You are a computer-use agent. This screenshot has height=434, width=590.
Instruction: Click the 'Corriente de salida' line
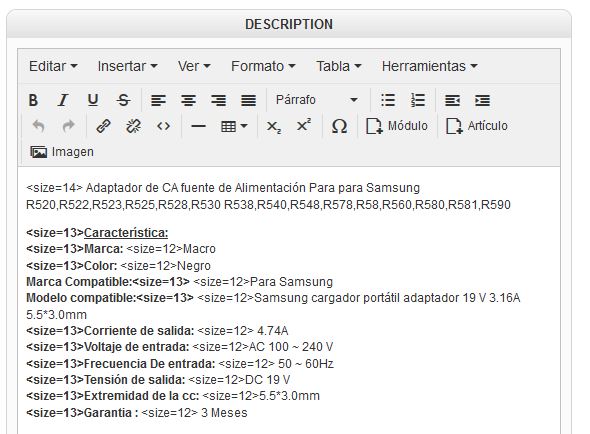157,331
